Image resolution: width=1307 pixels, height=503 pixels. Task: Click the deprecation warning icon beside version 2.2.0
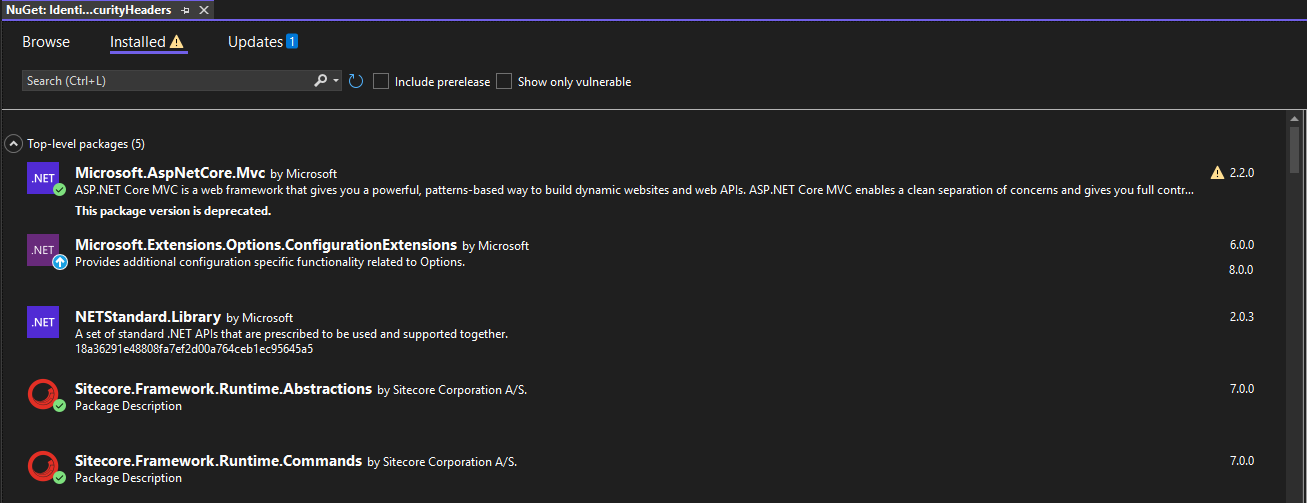pos(1217,172)
